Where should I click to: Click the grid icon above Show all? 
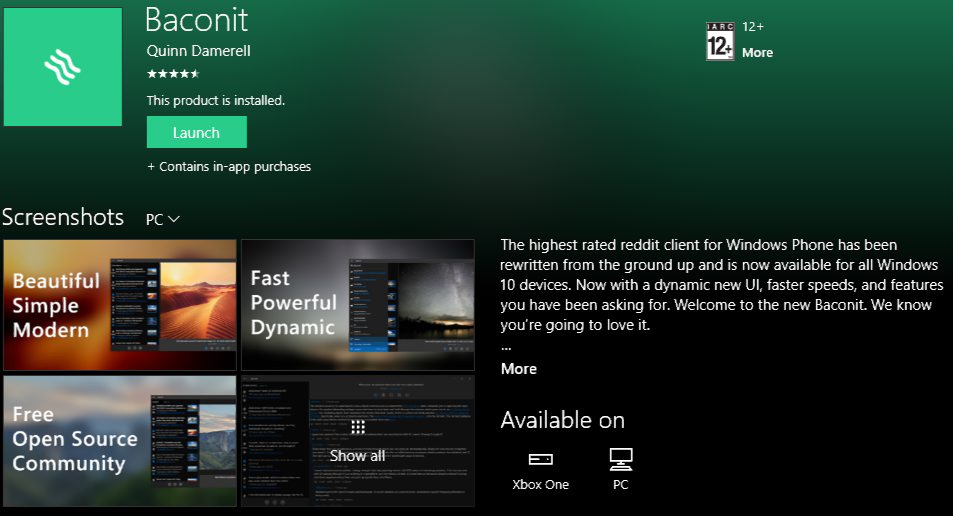coord(358,427)
